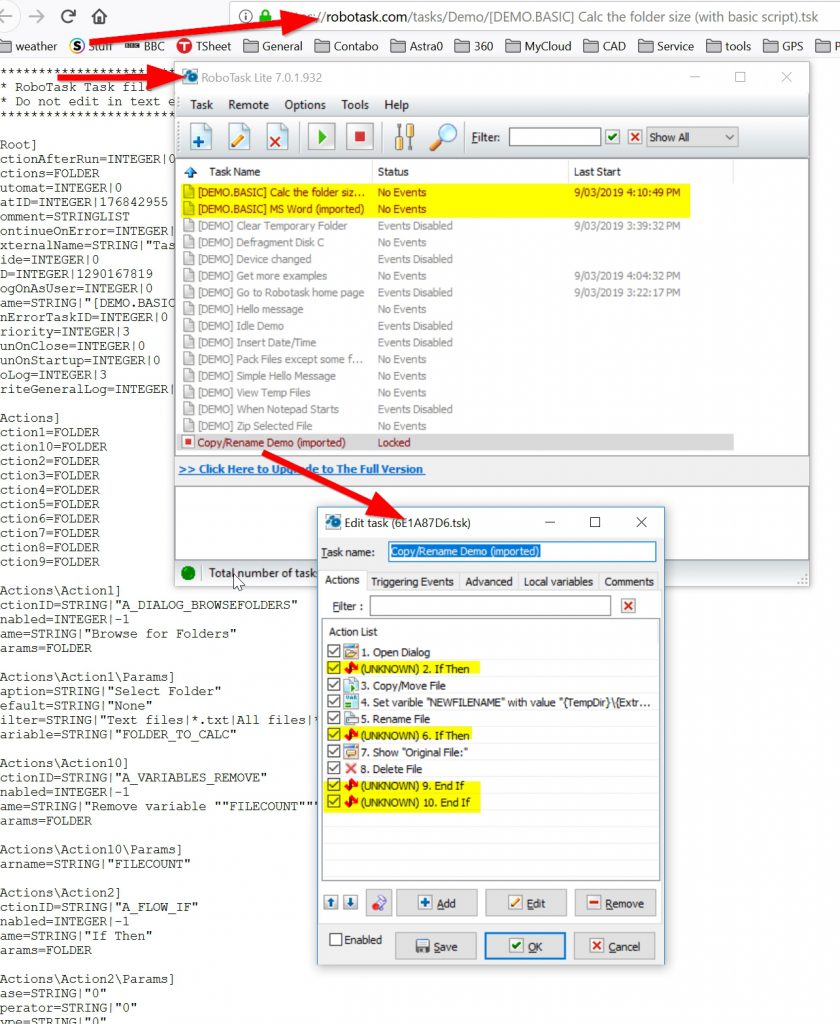Screen dimensions: 840x1024
Task: Uncheck the "1. Open Dialog" action
Action: point(334,652)
